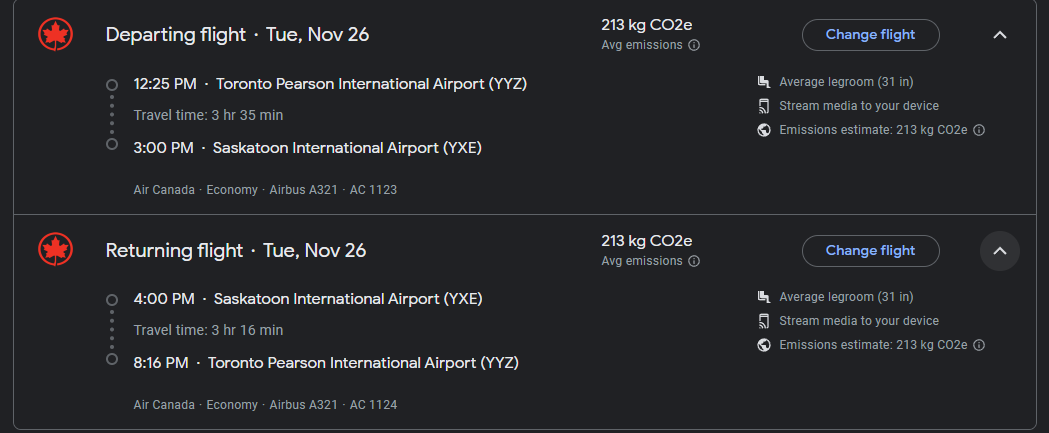Click the departing 213 kg CO2e value
The image size is (1049, 433).
tap(646, 25)
